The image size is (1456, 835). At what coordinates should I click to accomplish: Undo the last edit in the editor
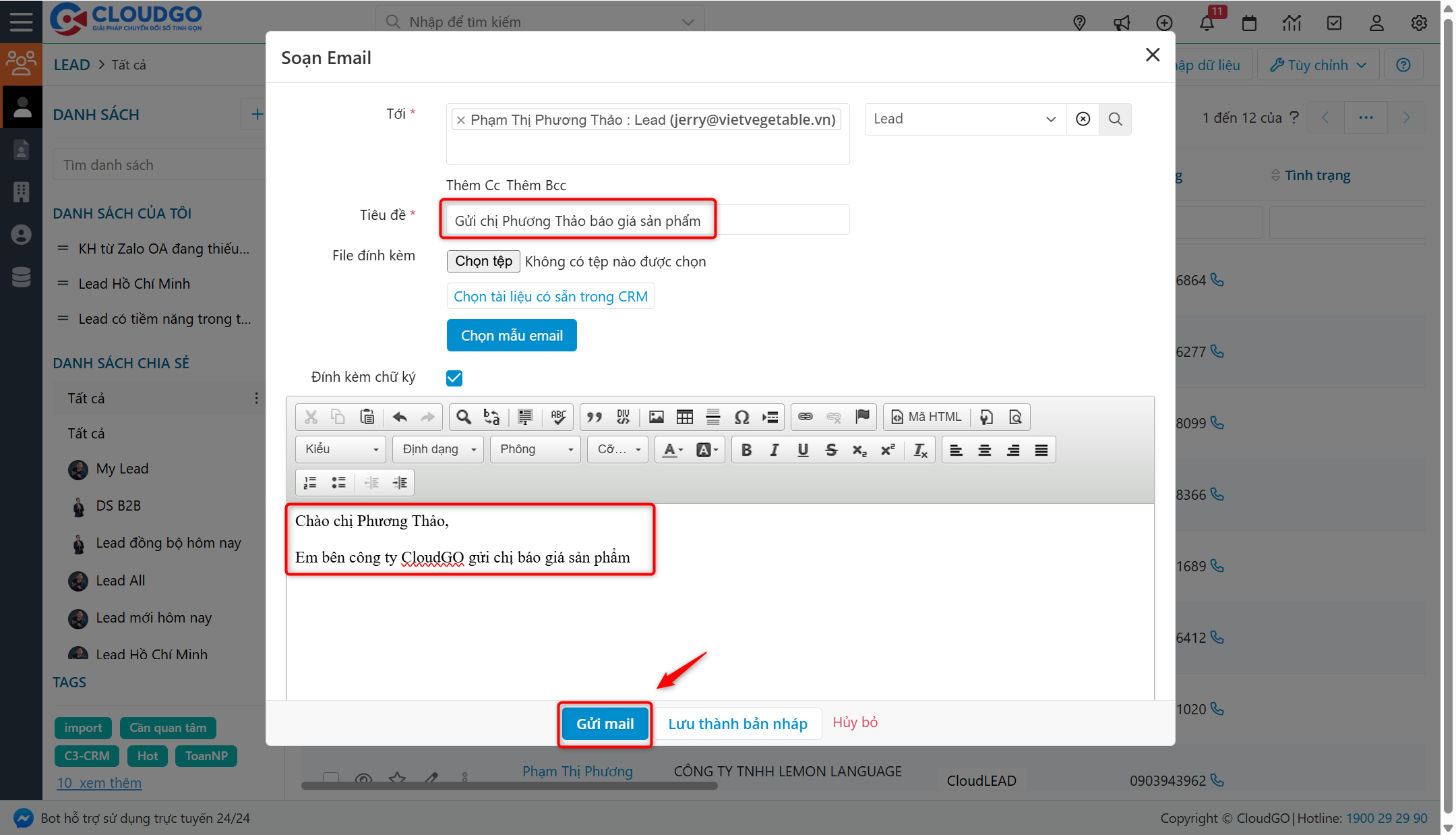click(400, 417)
